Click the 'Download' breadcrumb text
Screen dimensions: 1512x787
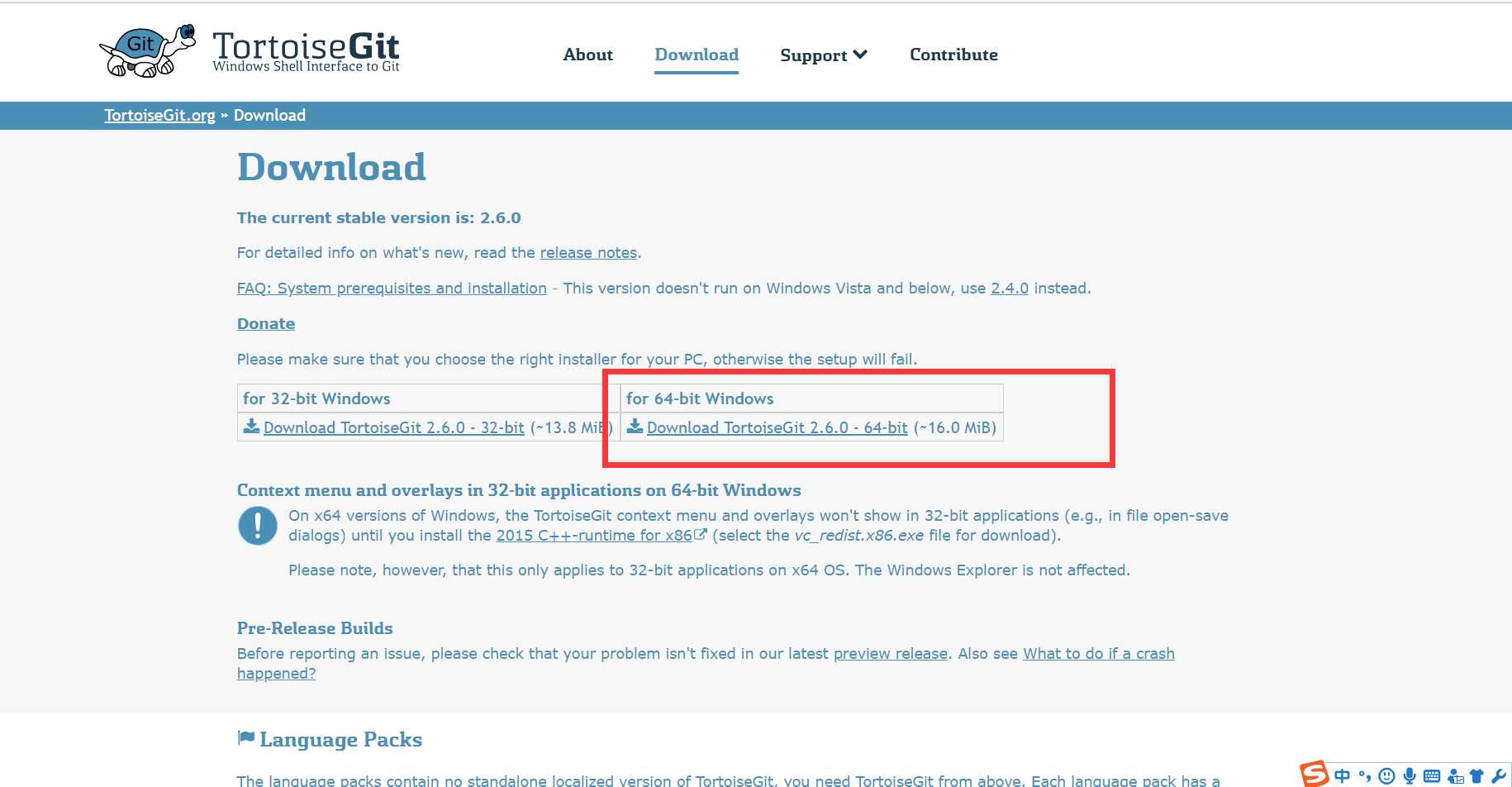click(269, 115)
